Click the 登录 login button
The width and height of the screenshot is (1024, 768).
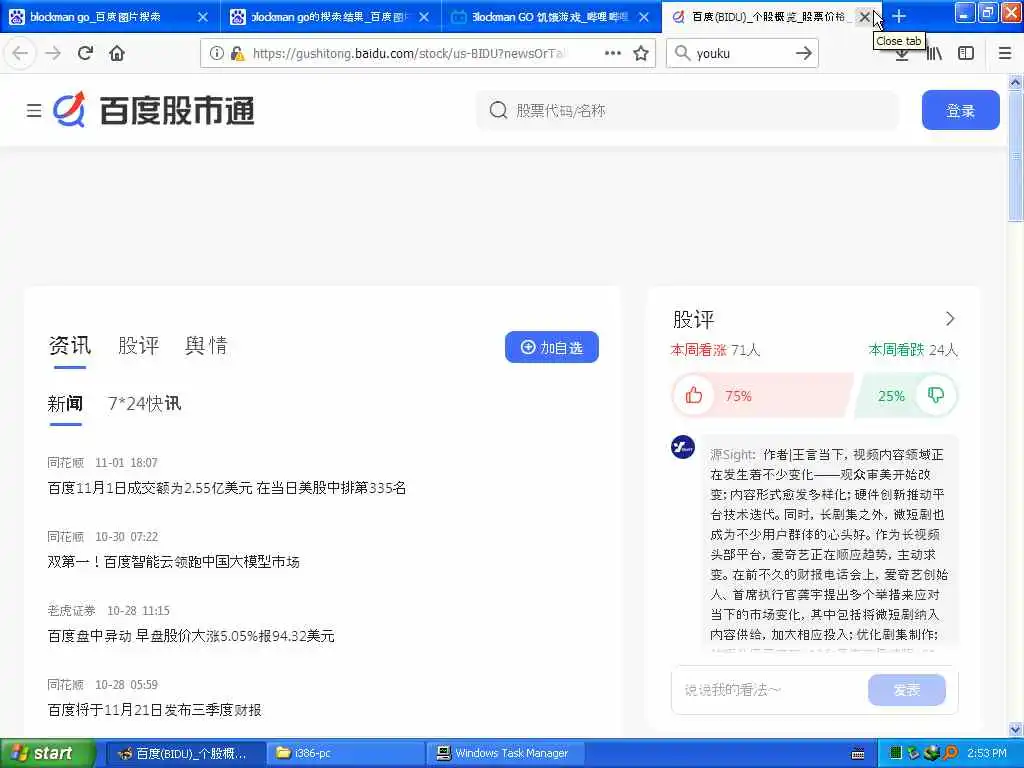[x=961, y=110]
